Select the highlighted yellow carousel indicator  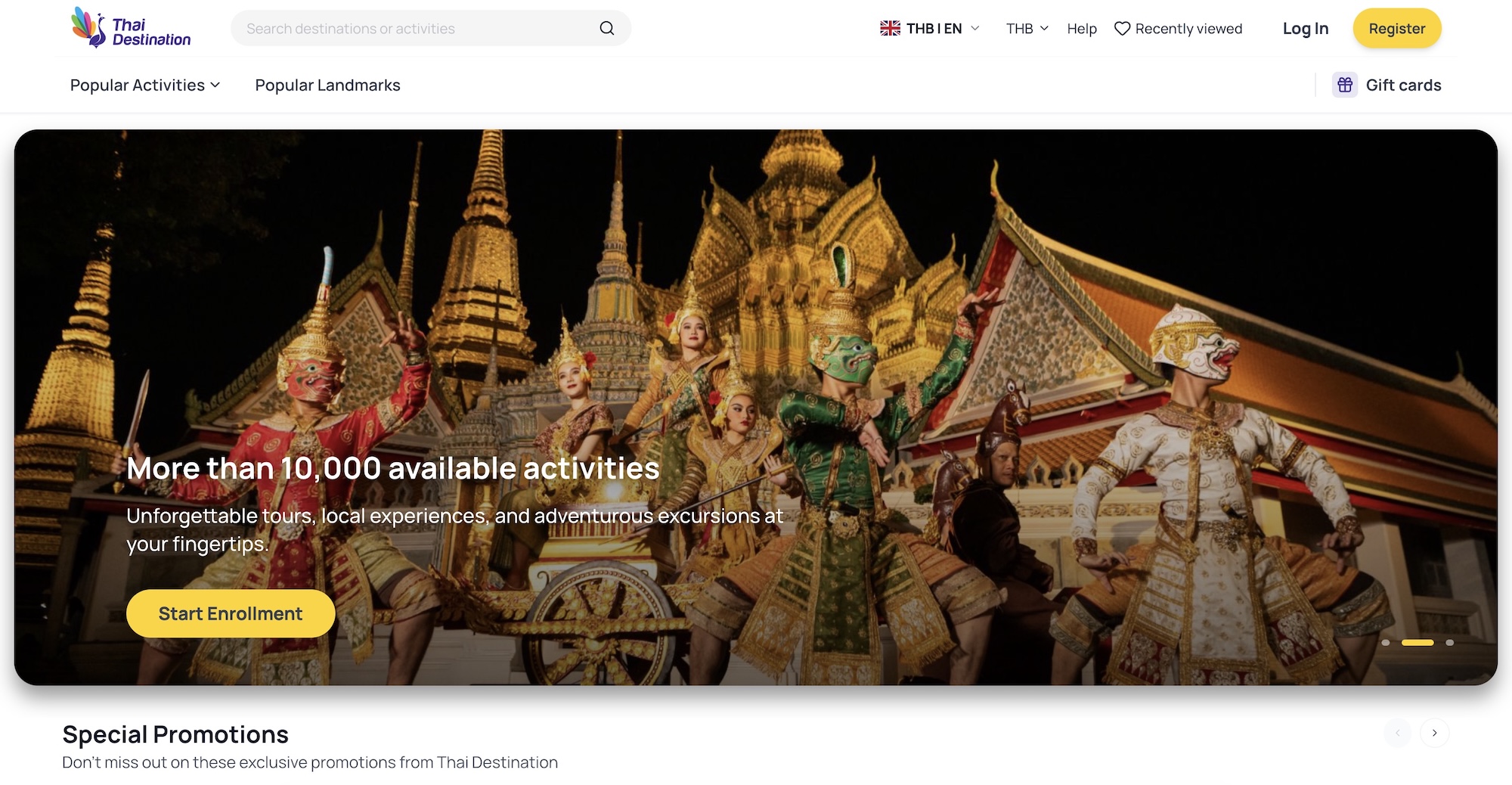coord(1417,643)
